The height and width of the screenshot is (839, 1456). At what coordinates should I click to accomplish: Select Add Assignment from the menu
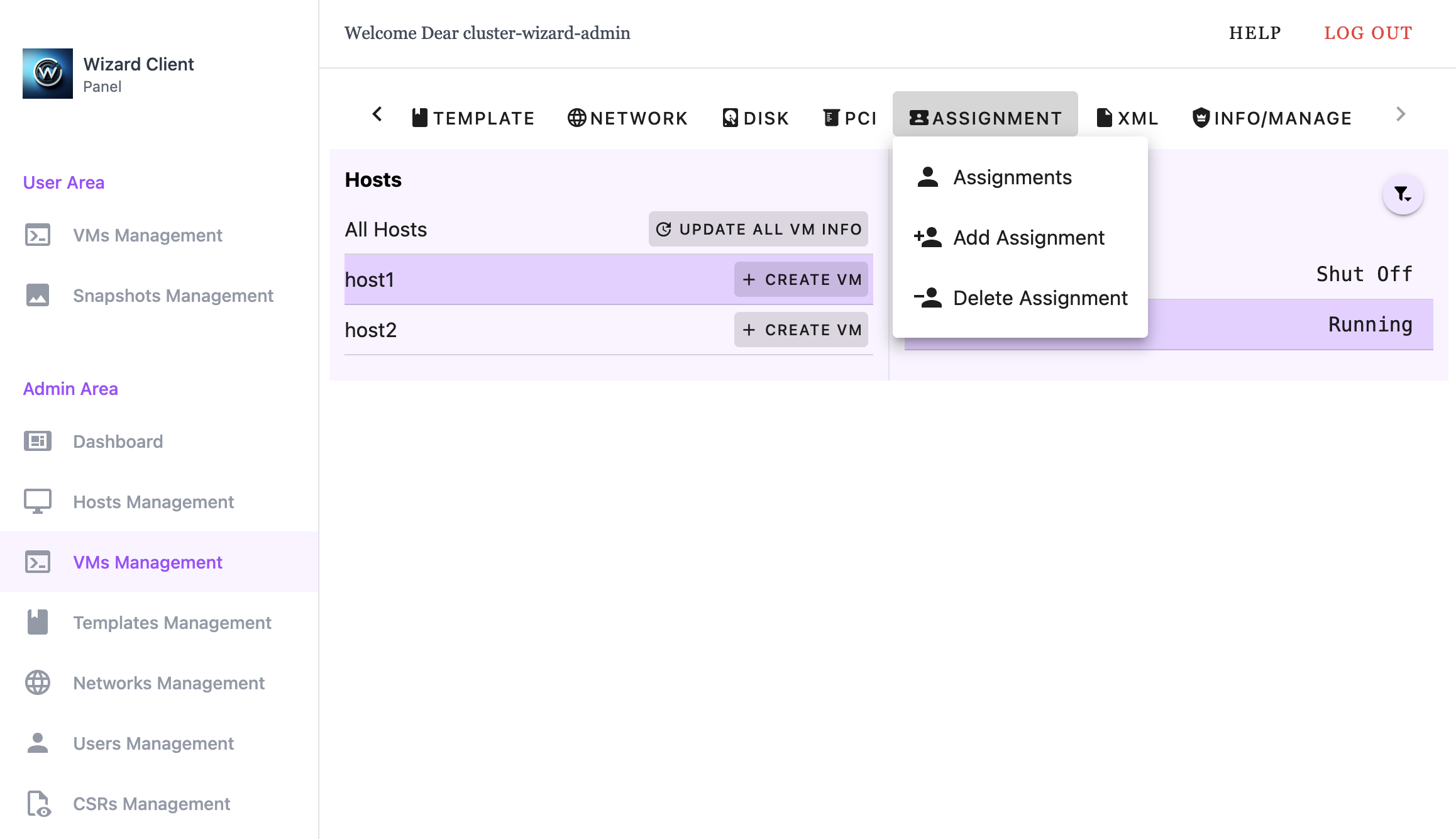1029,238
